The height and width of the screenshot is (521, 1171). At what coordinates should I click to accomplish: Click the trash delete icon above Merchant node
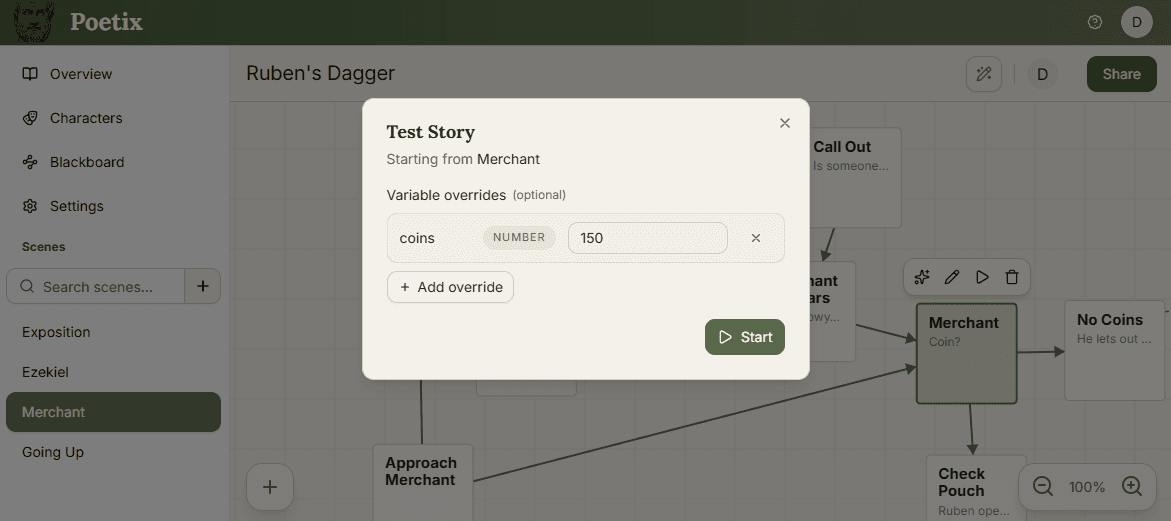1012,278
